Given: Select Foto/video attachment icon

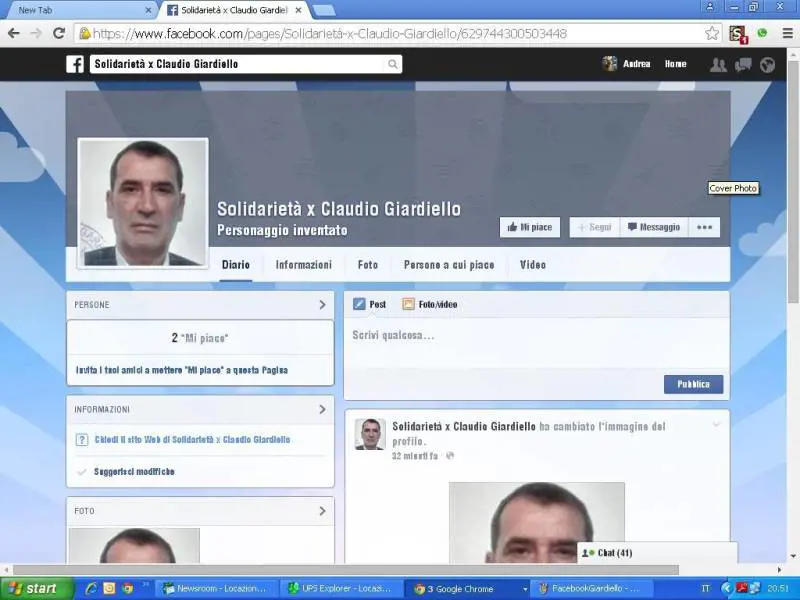Looking at the screenshot, I should [408, 304].
